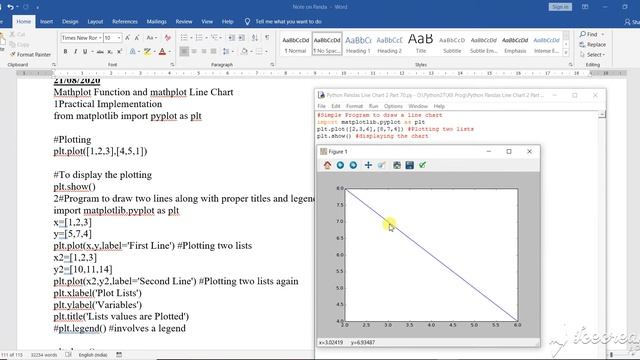The width and height of the screenshot is (640, 360).
Task: Insert a numbered list
Action: click(x=199, y=38)
